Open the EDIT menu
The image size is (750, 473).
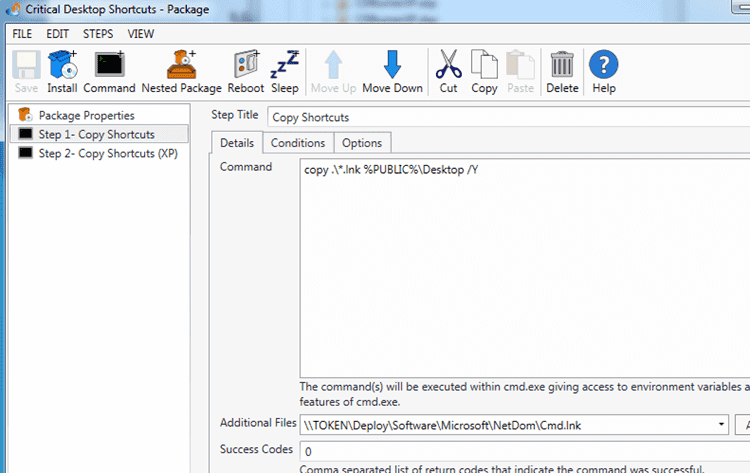(57, 34)
